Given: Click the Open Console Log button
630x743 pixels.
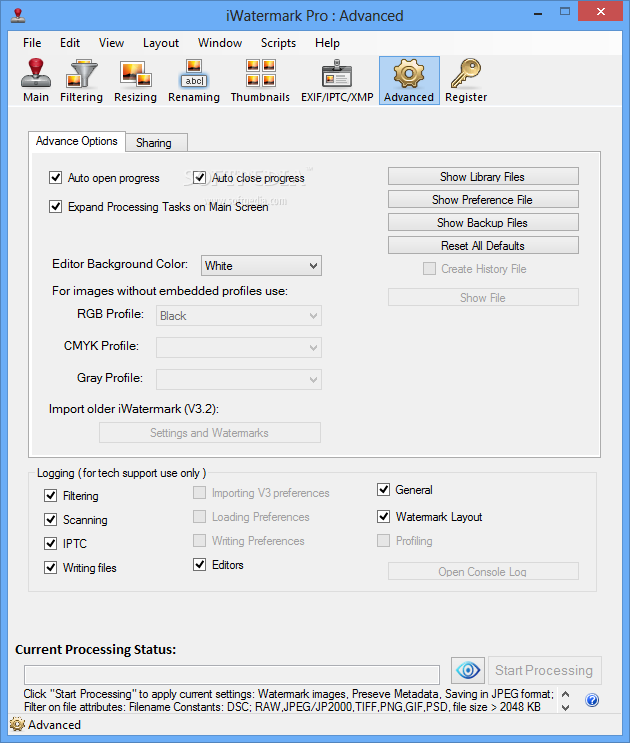Looking at the screenshot, I should coord(483,571).
